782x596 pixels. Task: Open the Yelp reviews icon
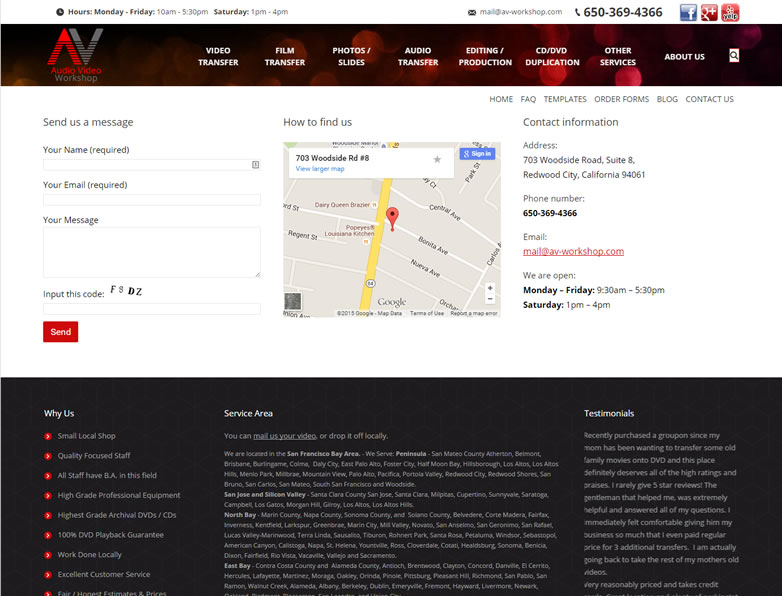click(x=730, y=12)
